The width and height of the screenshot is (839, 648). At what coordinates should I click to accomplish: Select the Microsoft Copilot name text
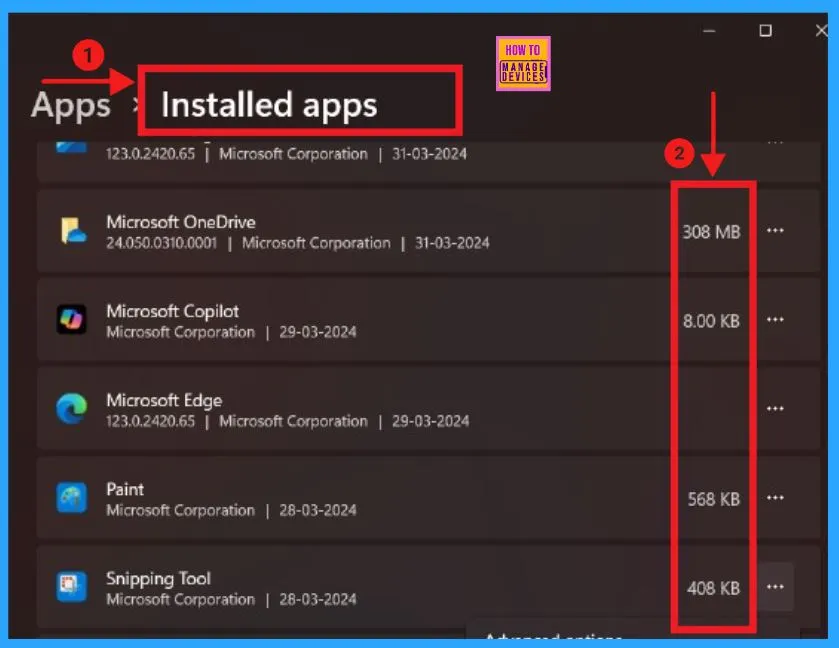(x=172, y=311)
